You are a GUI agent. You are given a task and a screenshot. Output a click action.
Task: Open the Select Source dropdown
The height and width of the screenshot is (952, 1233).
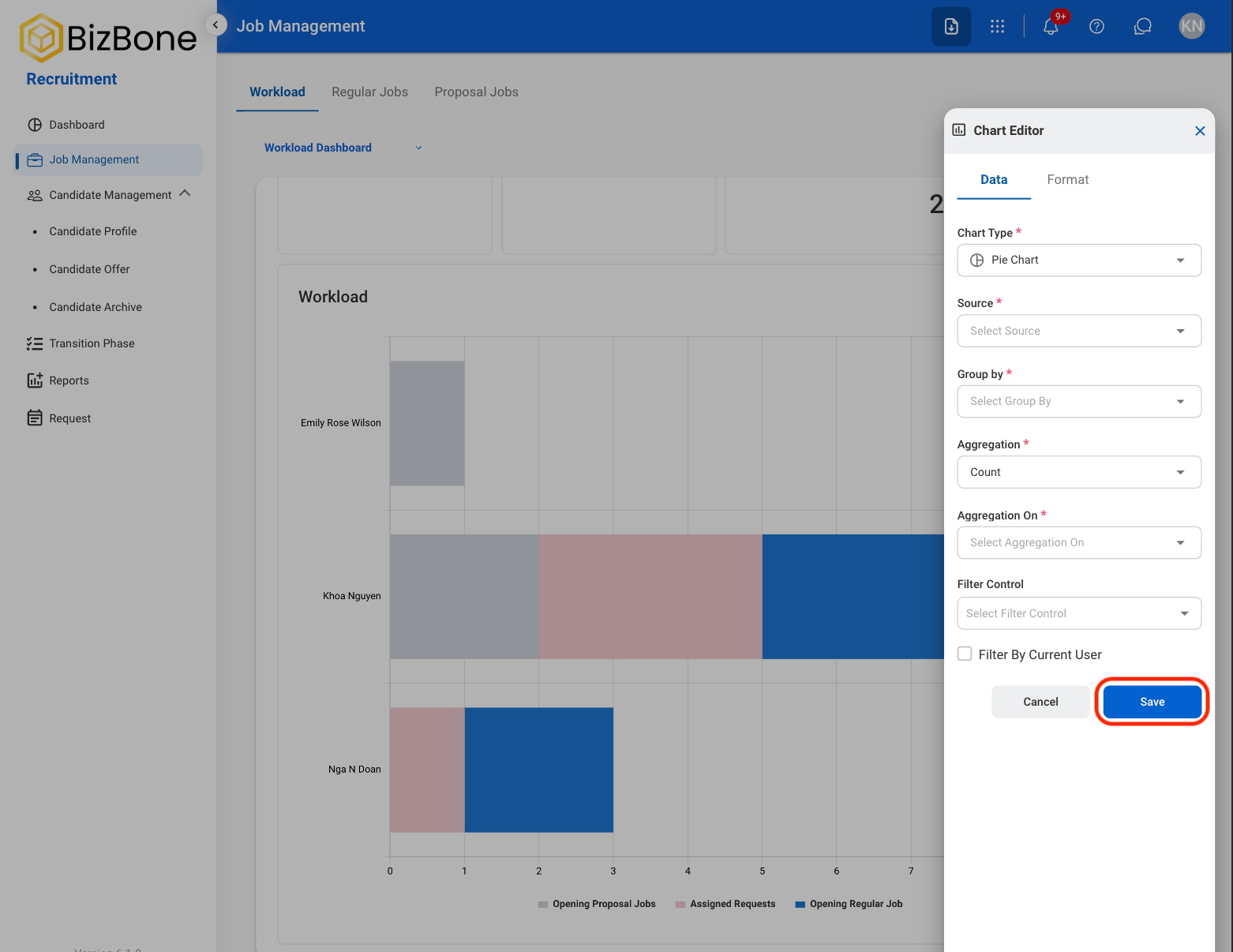[1079, 331]
